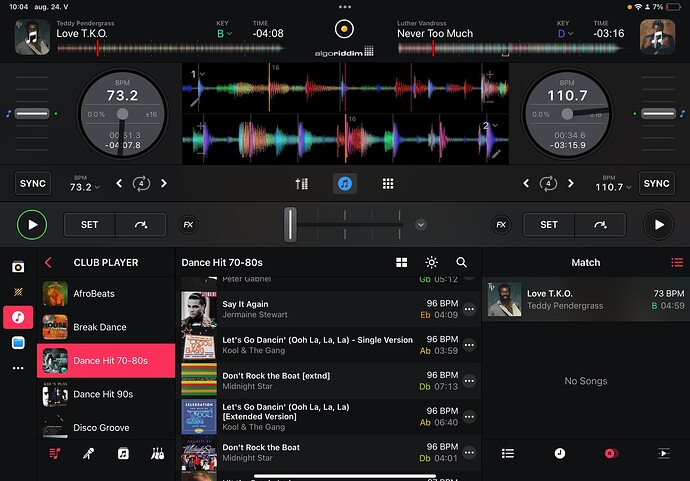Toggle the Match tab in the right panel
Image resolution: width=690 pixels, height=481 pixels.
(611, 453)
